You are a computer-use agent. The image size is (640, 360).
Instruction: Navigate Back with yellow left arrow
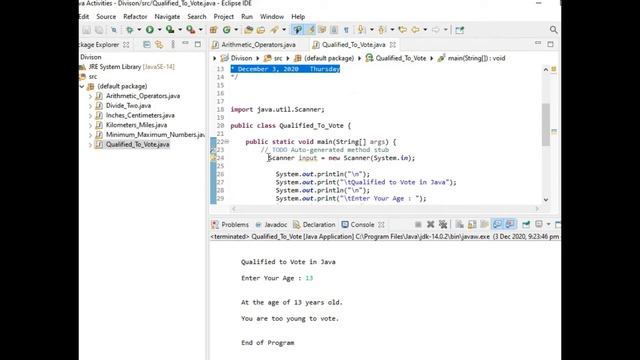pyautogui.click(x=416, y=30)
